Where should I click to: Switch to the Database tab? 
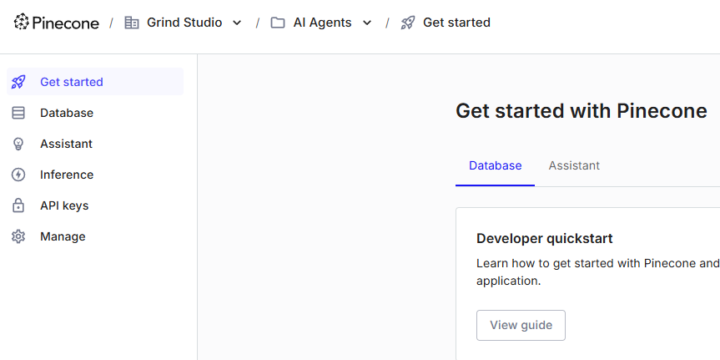(x=495, y=166)
